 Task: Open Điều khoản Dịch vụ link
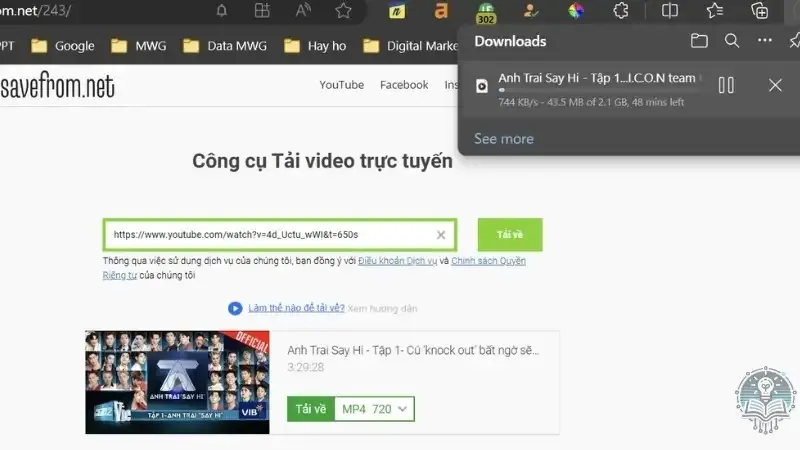(397, 261)
